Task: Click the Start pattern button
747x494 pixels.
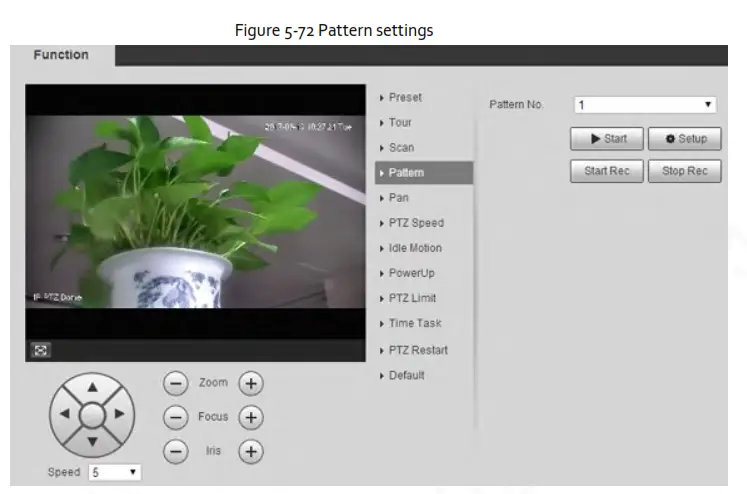Action: click(606, 139)
